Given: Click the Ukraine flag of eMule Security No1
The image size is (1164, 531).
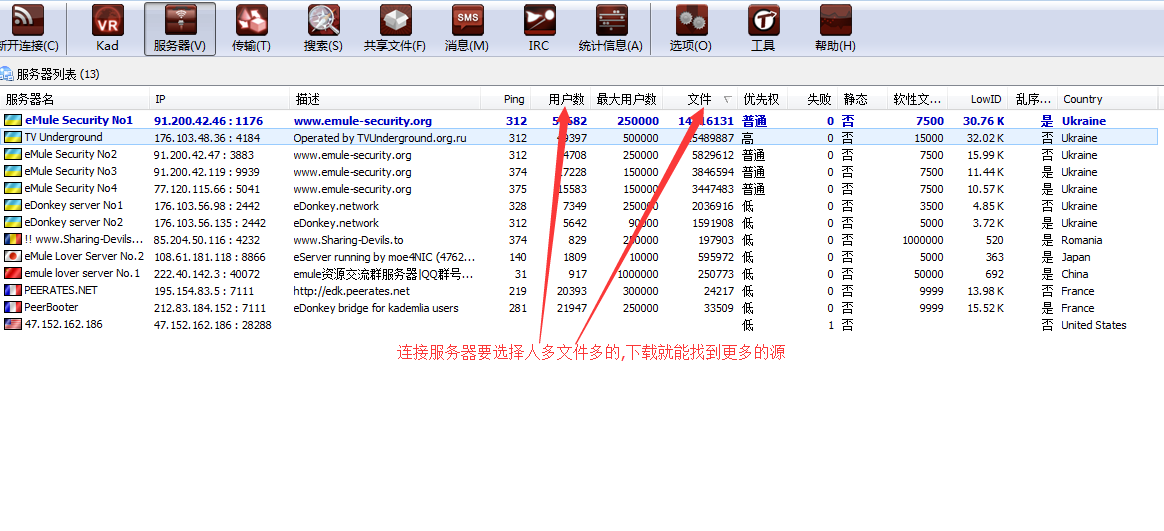Looking at the screenshot, I should coord(13,120).
